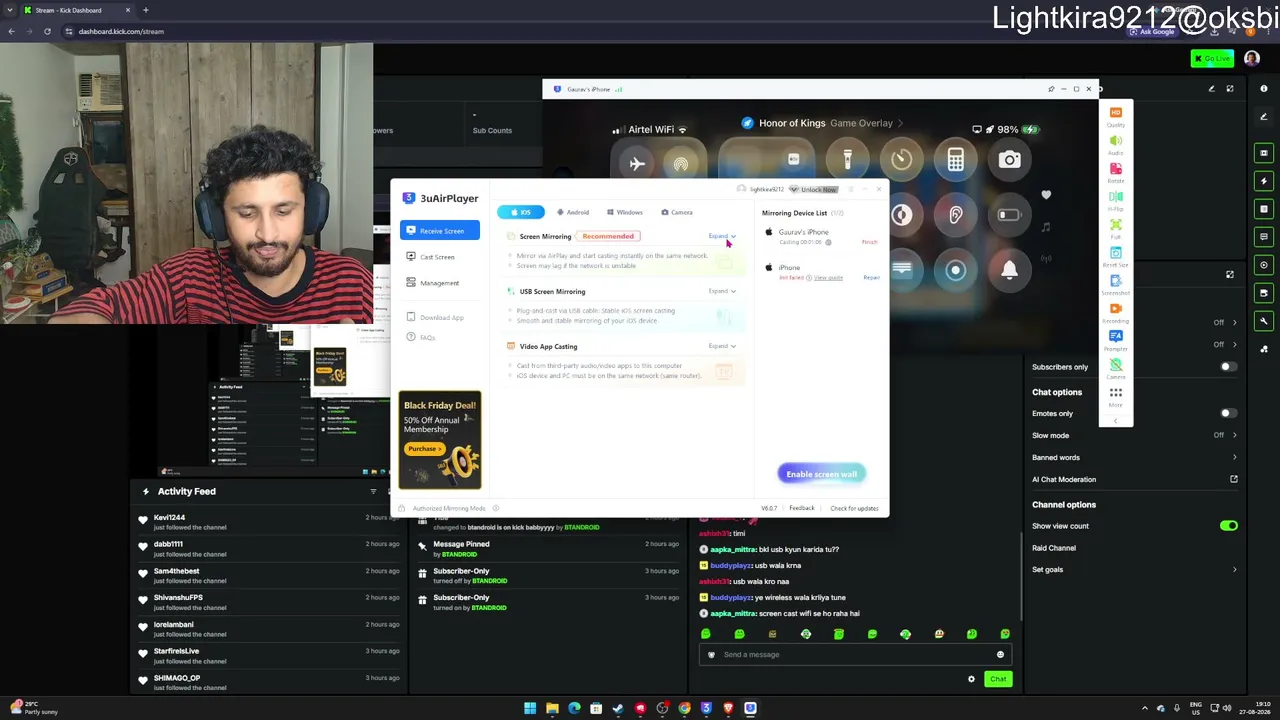Expand the Set goals option

coord(1133,569)
